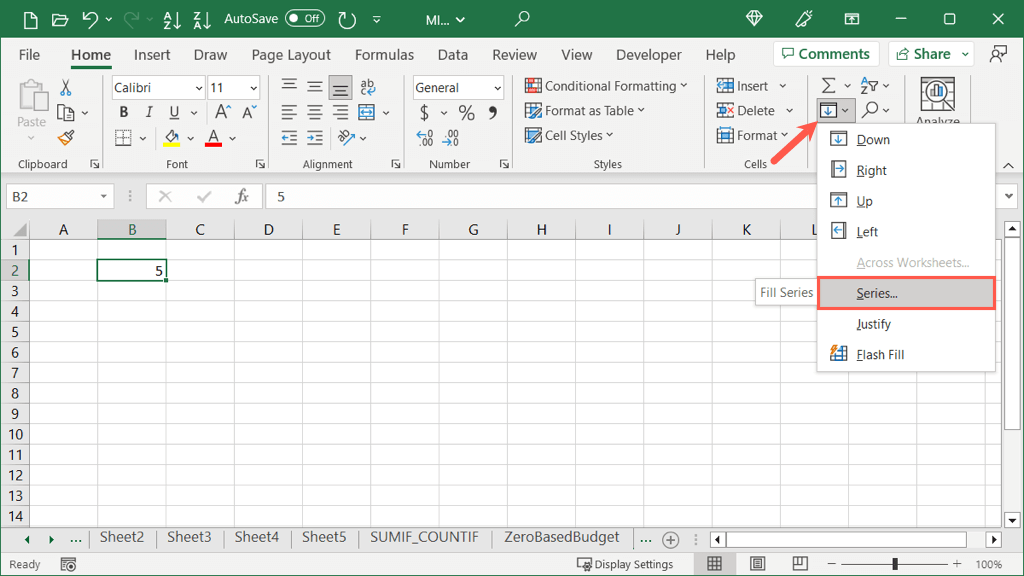Click the Italic formatting icon
Viewport: 1024px width, 576px height.
(149, 113)
